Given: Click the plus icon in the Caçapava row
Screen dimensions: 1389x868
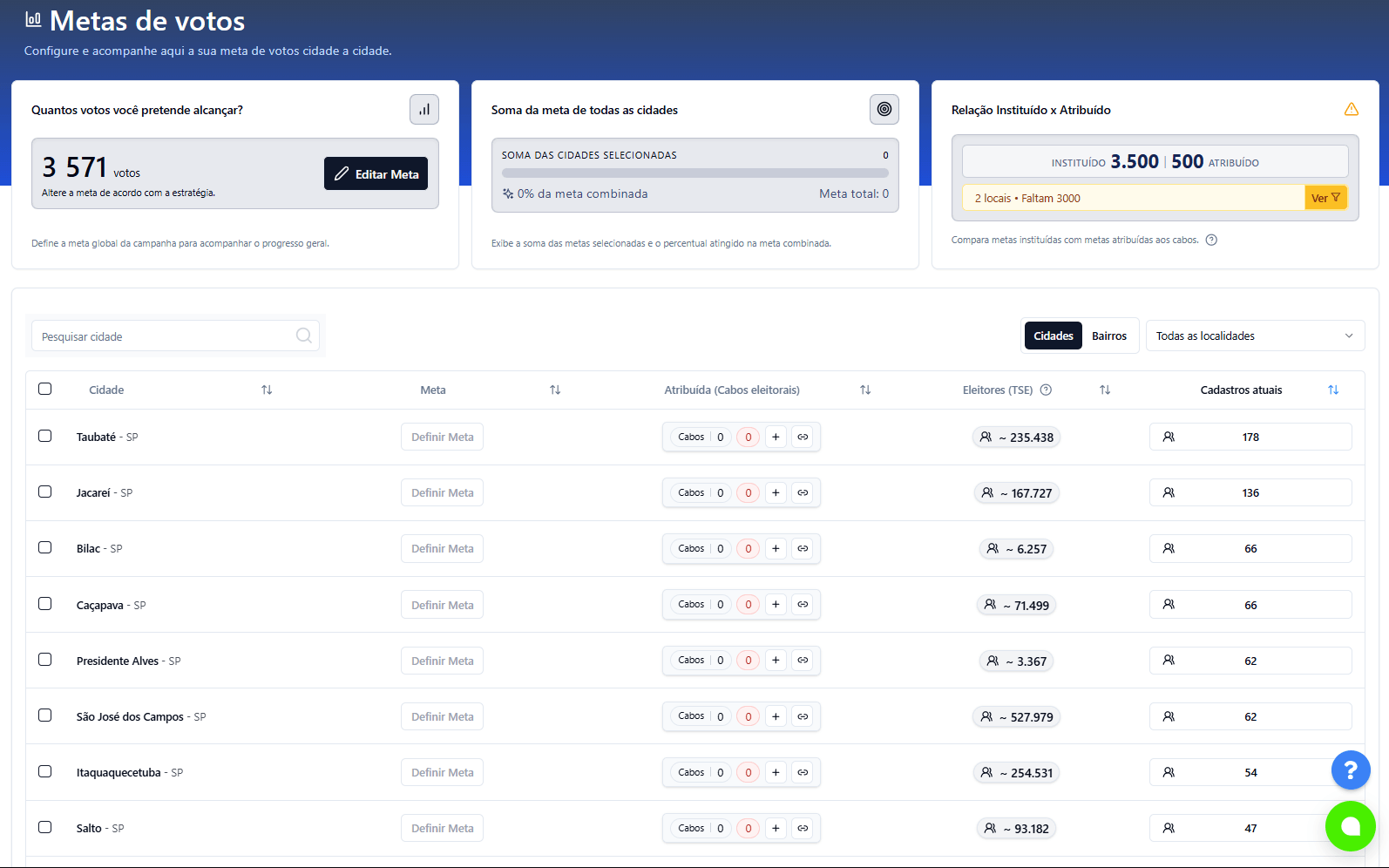Looking at the screenshot, I should click(776, 604).
